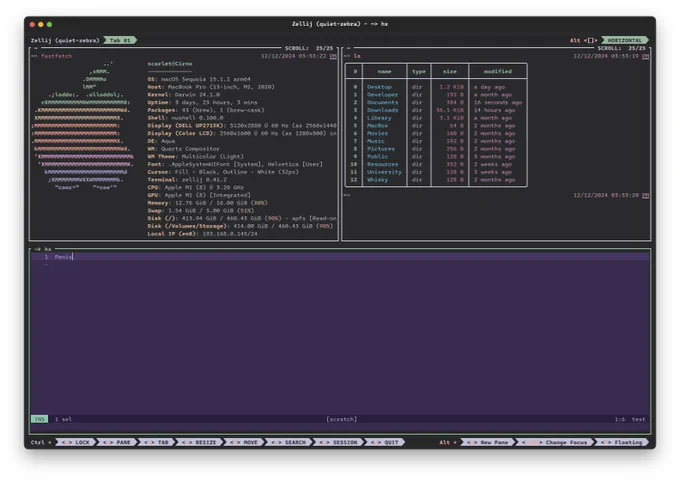This screenshot has height=481, width=680.
Task: Select MOVE mode in status bar
Action: click(244, 442)
